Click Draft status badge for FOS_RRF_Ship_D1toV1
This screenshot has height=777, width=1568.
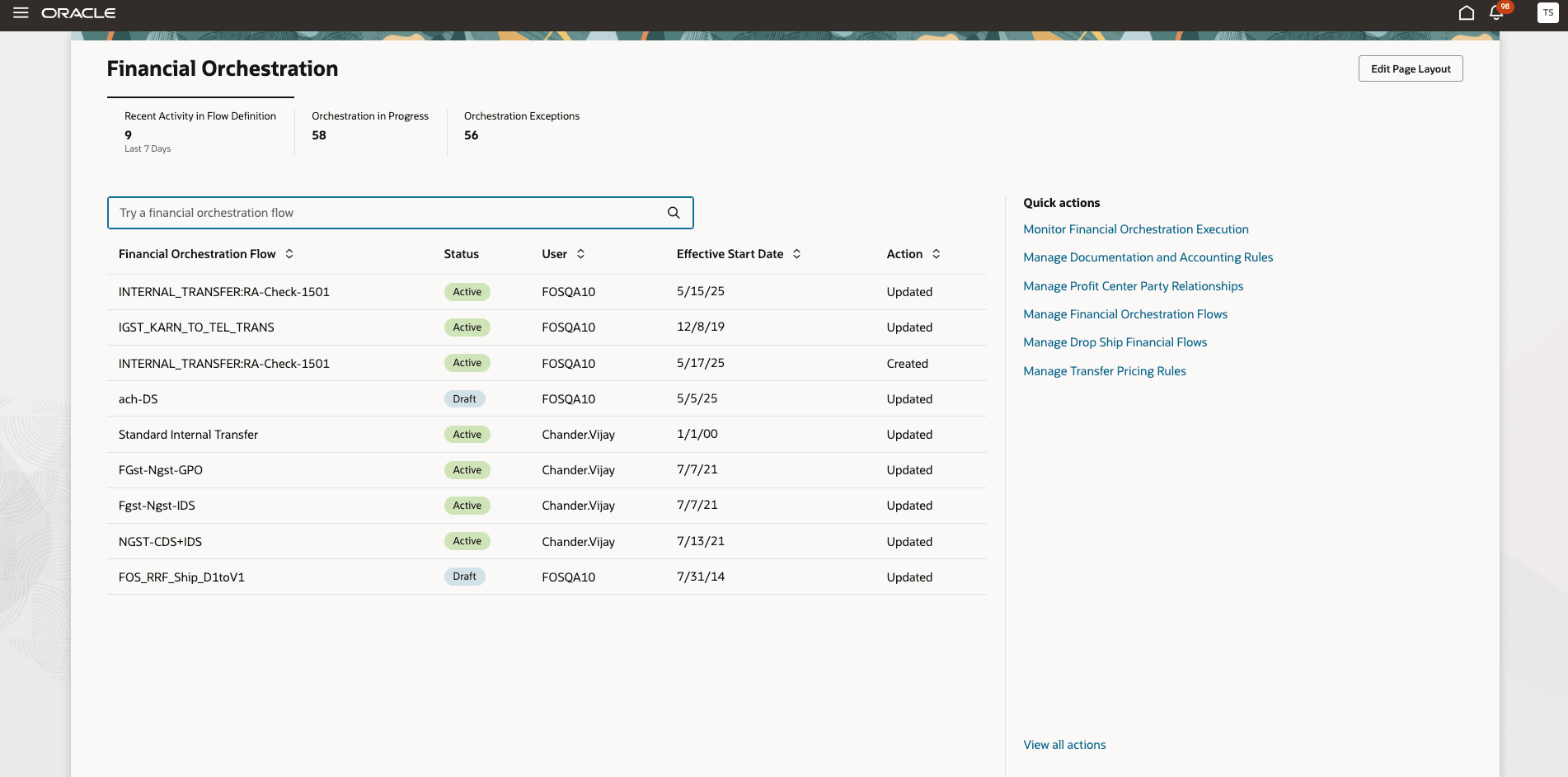(464, 577)
